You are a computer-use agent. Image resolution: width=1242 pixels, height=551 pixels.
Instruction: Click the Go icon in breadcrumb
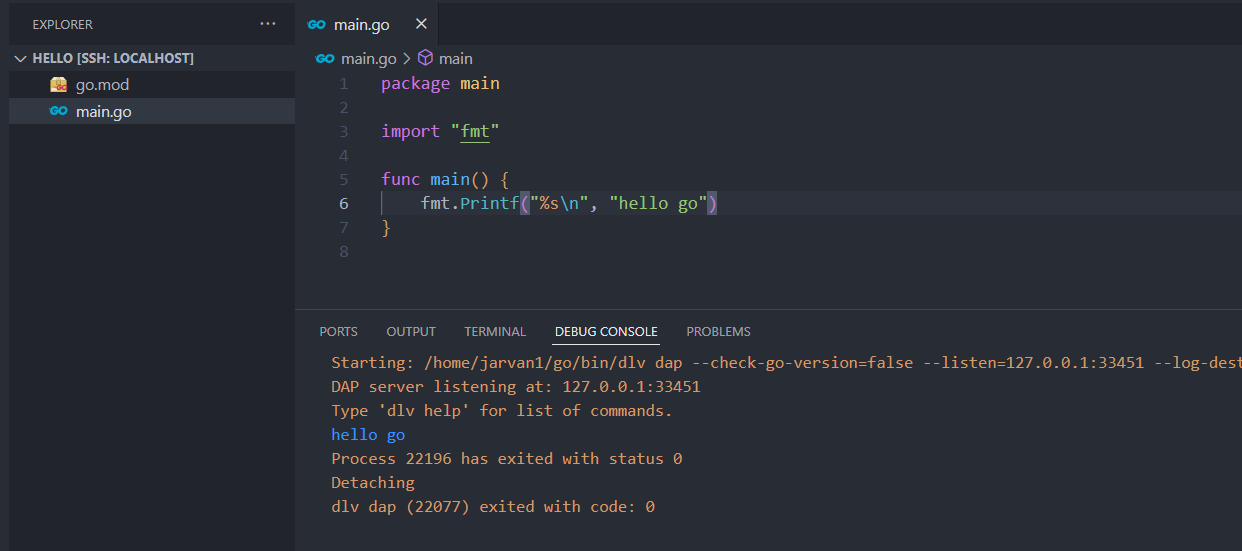tap(325, 58)
